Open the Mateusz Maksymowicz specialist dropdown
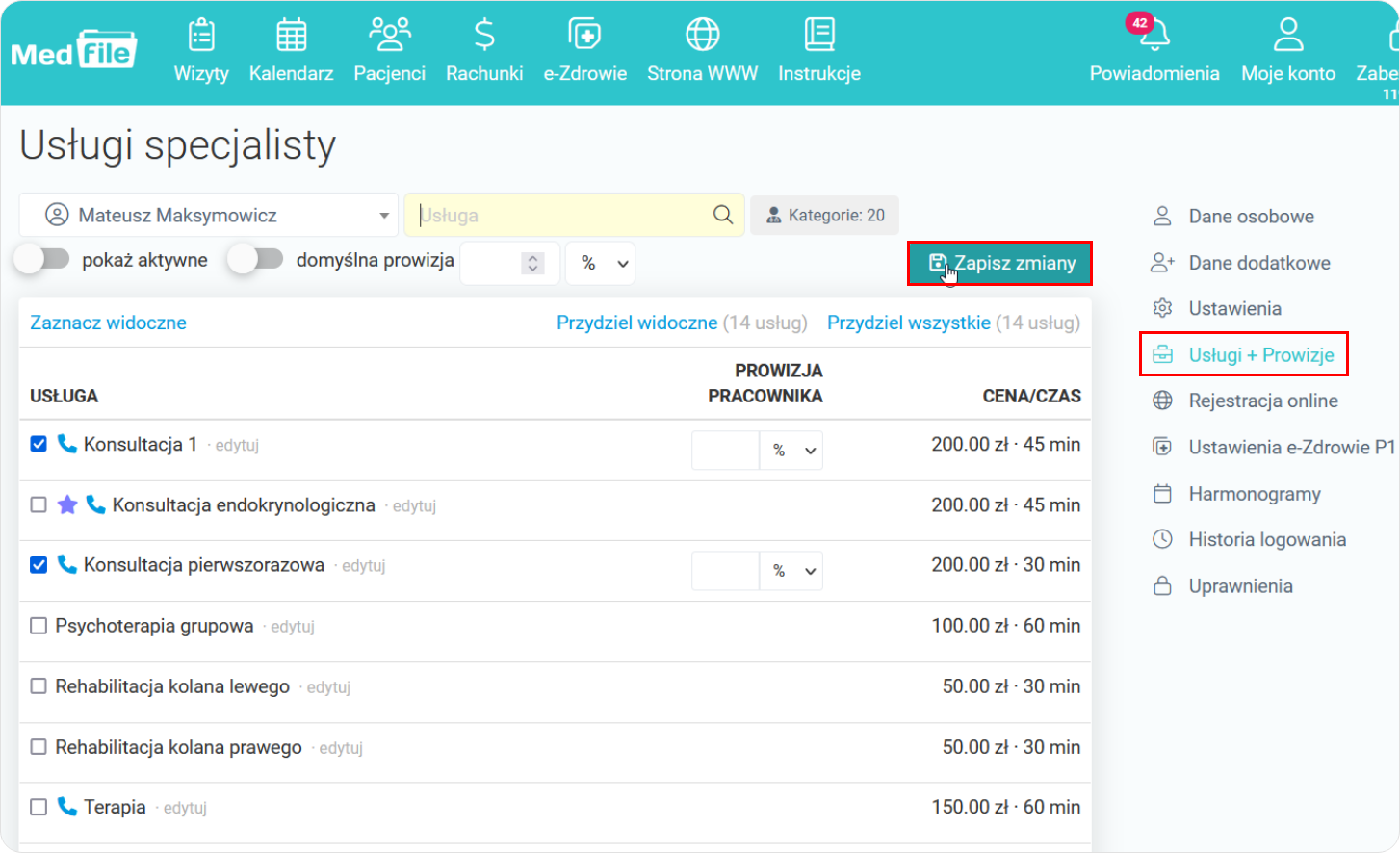The image size is (1400, 853). (x=208, y=215)
